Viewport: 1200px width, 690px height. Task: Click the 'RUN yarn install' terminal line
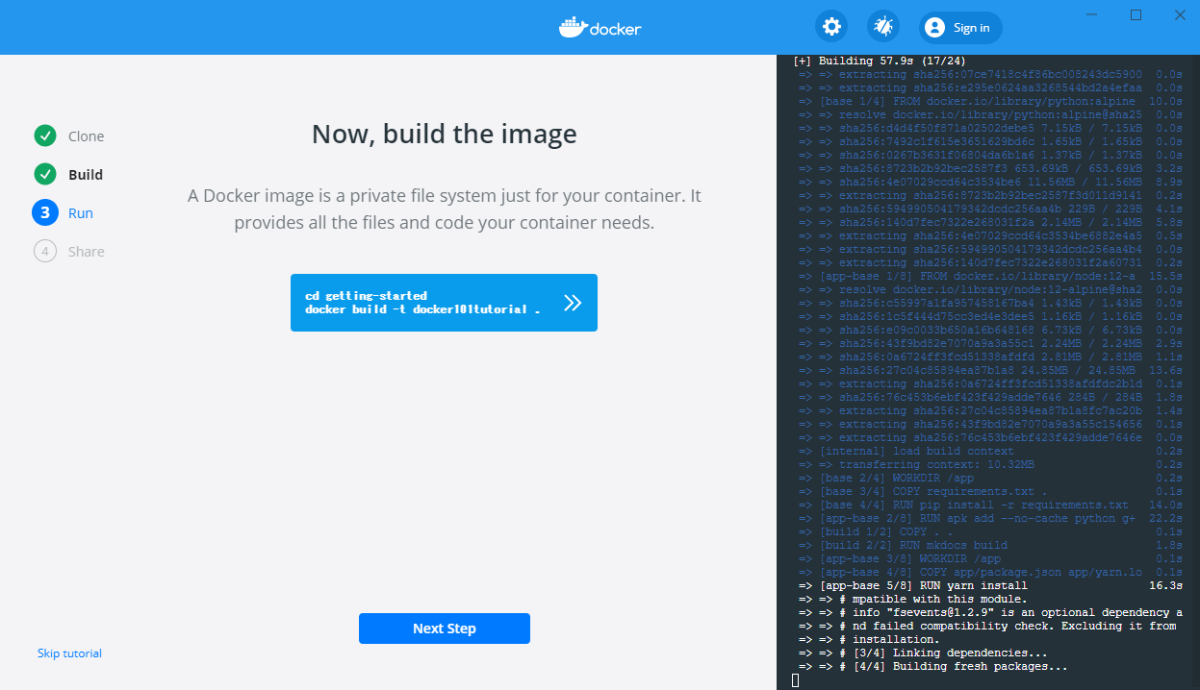click(990, 585)
